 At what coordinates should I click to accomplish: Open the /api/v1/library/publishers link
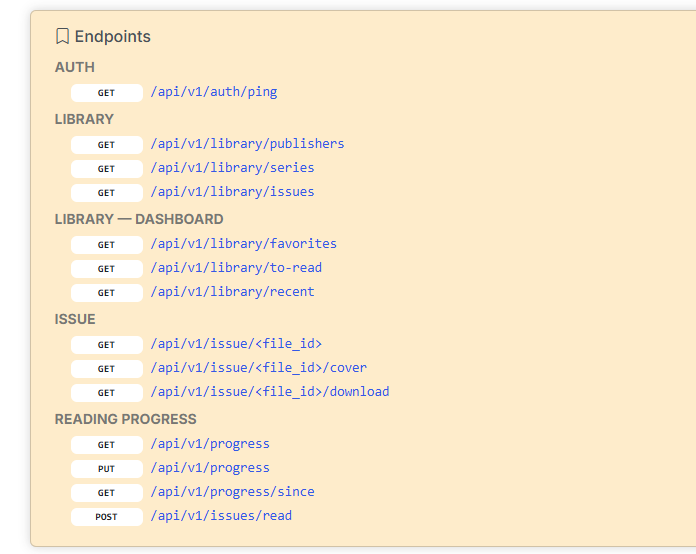pyautogui.click(x=247, y=144)
